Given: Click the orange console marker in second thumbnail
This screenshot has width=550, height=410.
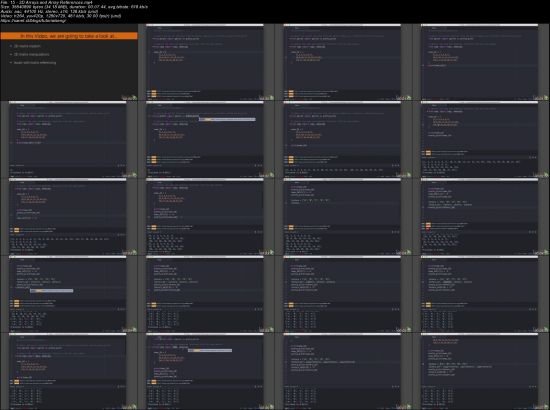Looking at the screenshot, I should tap(154, 94).
